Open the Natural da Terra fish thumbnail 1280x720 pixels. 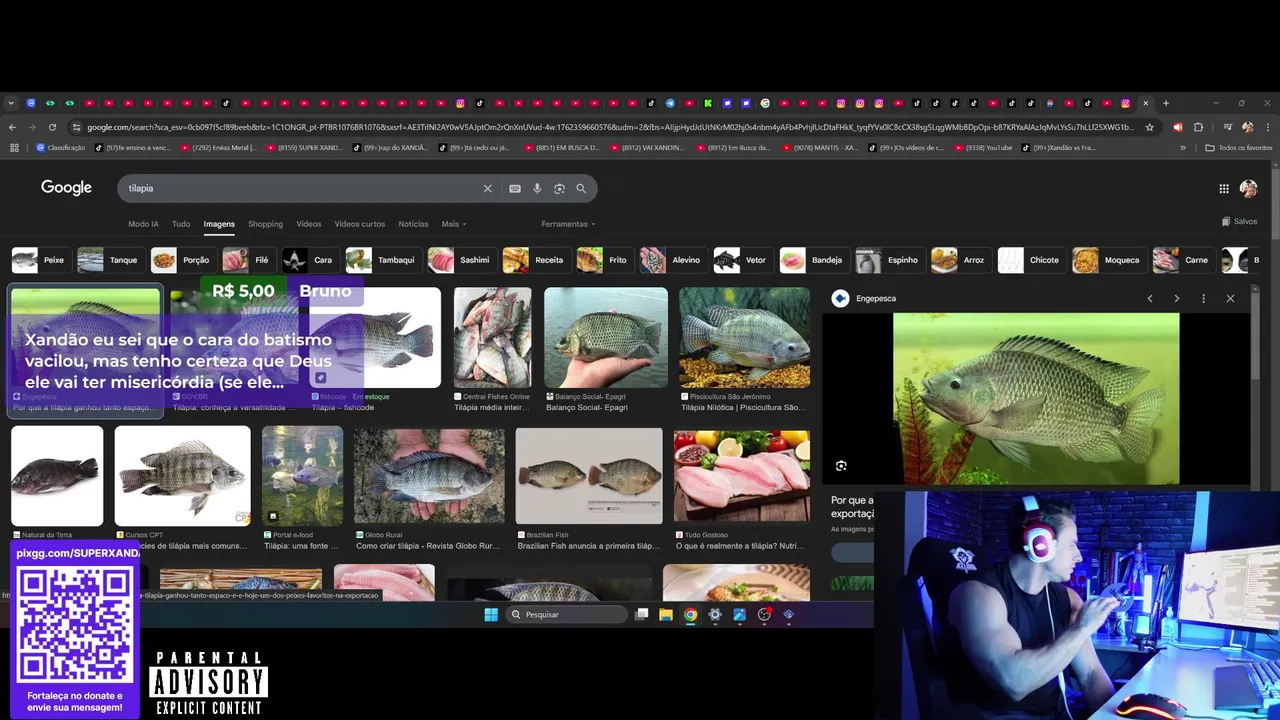(57, 476)
